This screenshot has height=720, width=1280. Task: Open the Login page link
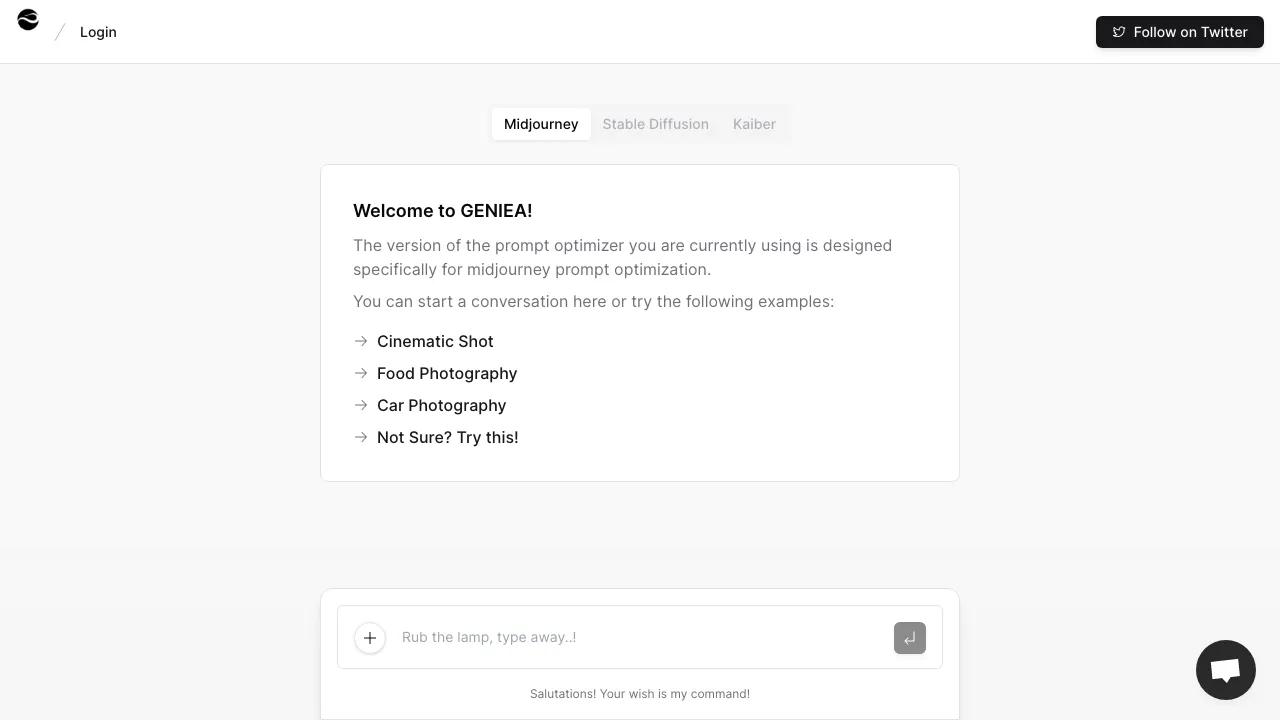(98, 32)
